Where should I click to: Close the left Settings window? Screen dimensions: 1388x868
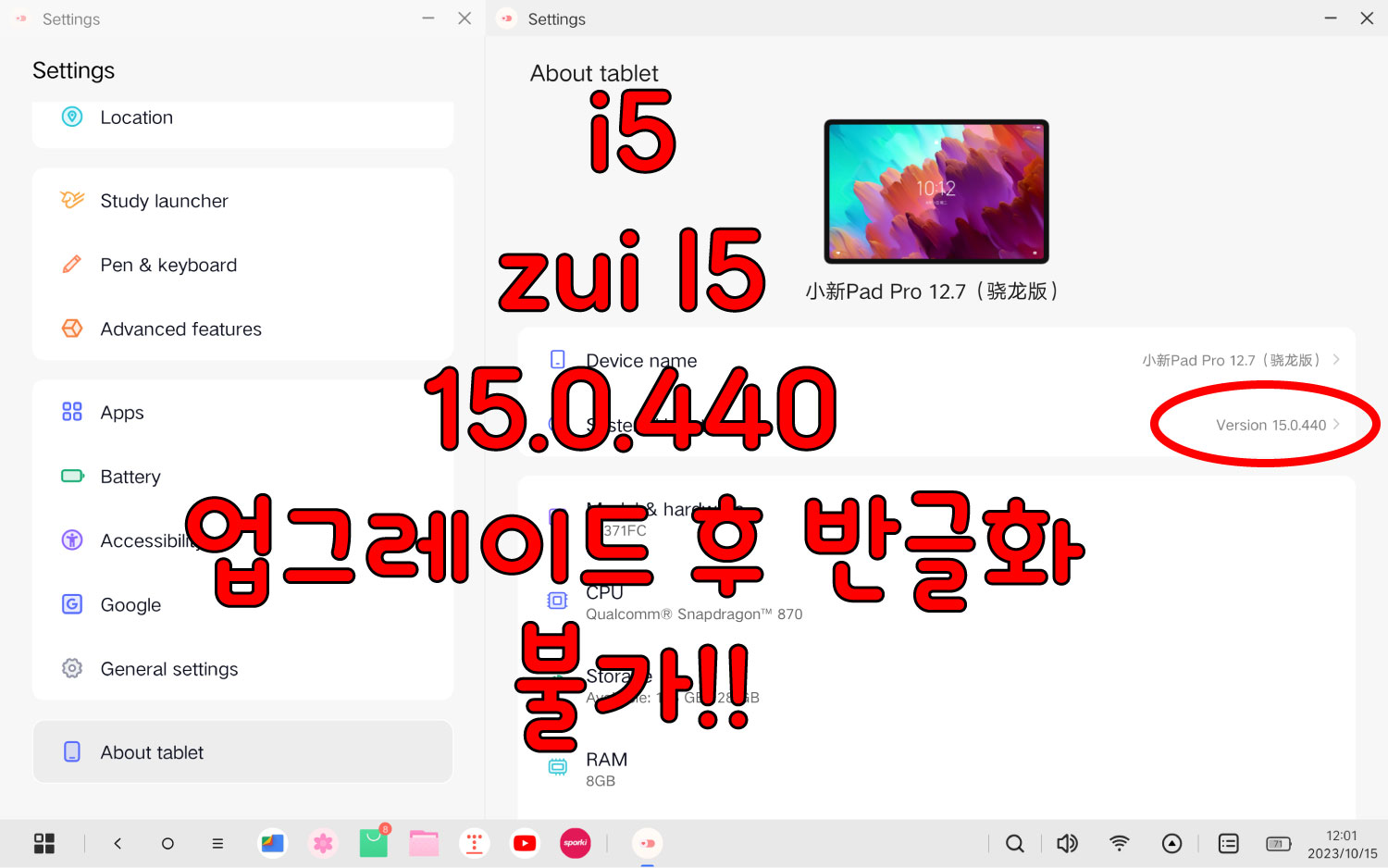(465, 19)
